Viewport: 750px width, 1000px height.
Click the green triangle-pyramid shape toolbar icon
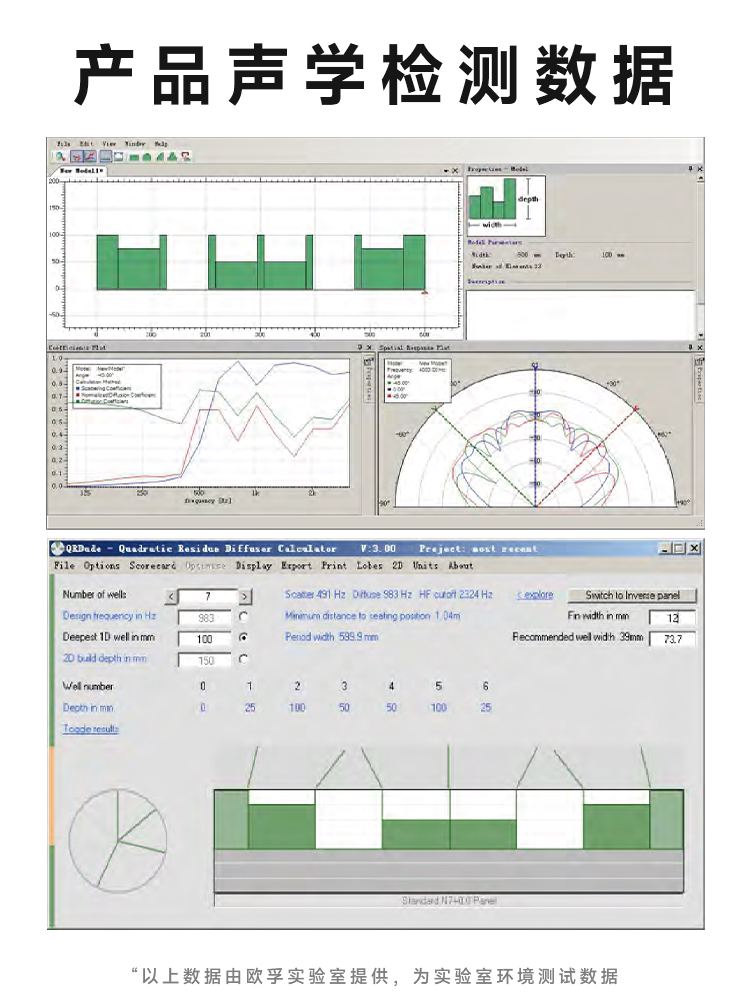point(172,157)
